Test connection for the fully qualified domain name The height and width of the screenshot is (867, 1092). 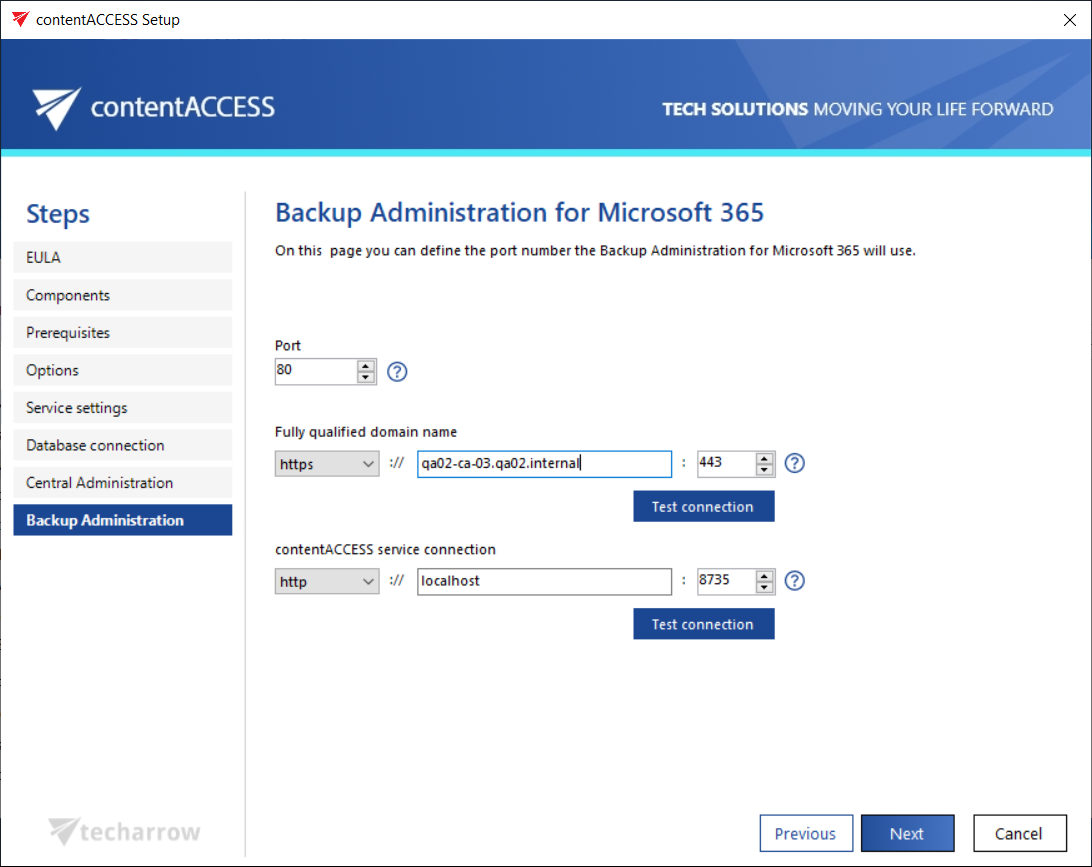tap(703, 507)
